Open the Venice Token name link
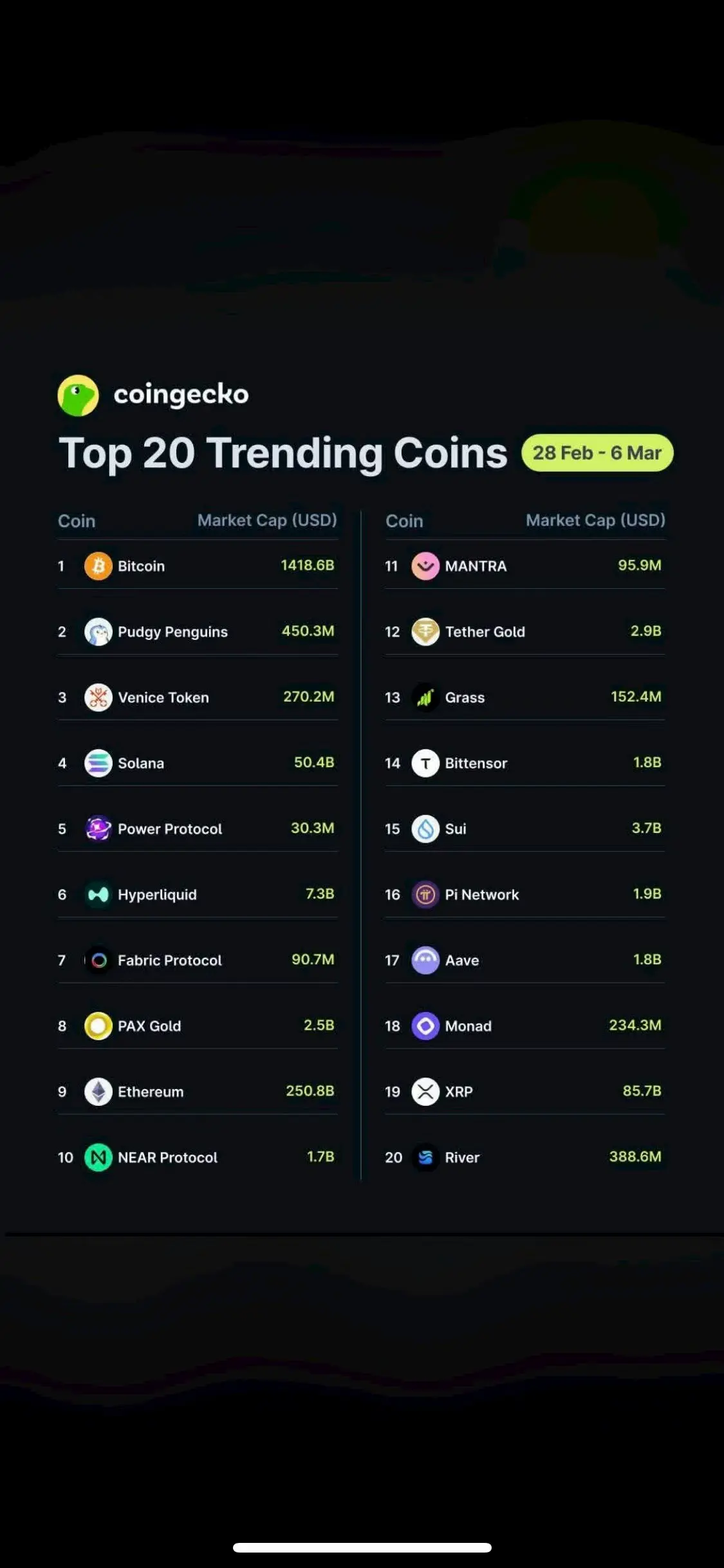 (163, 698)
